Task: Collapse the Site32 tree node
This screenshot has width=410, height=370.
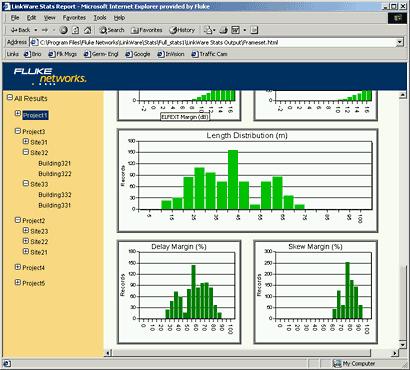Action: click(x=26, y=152)
